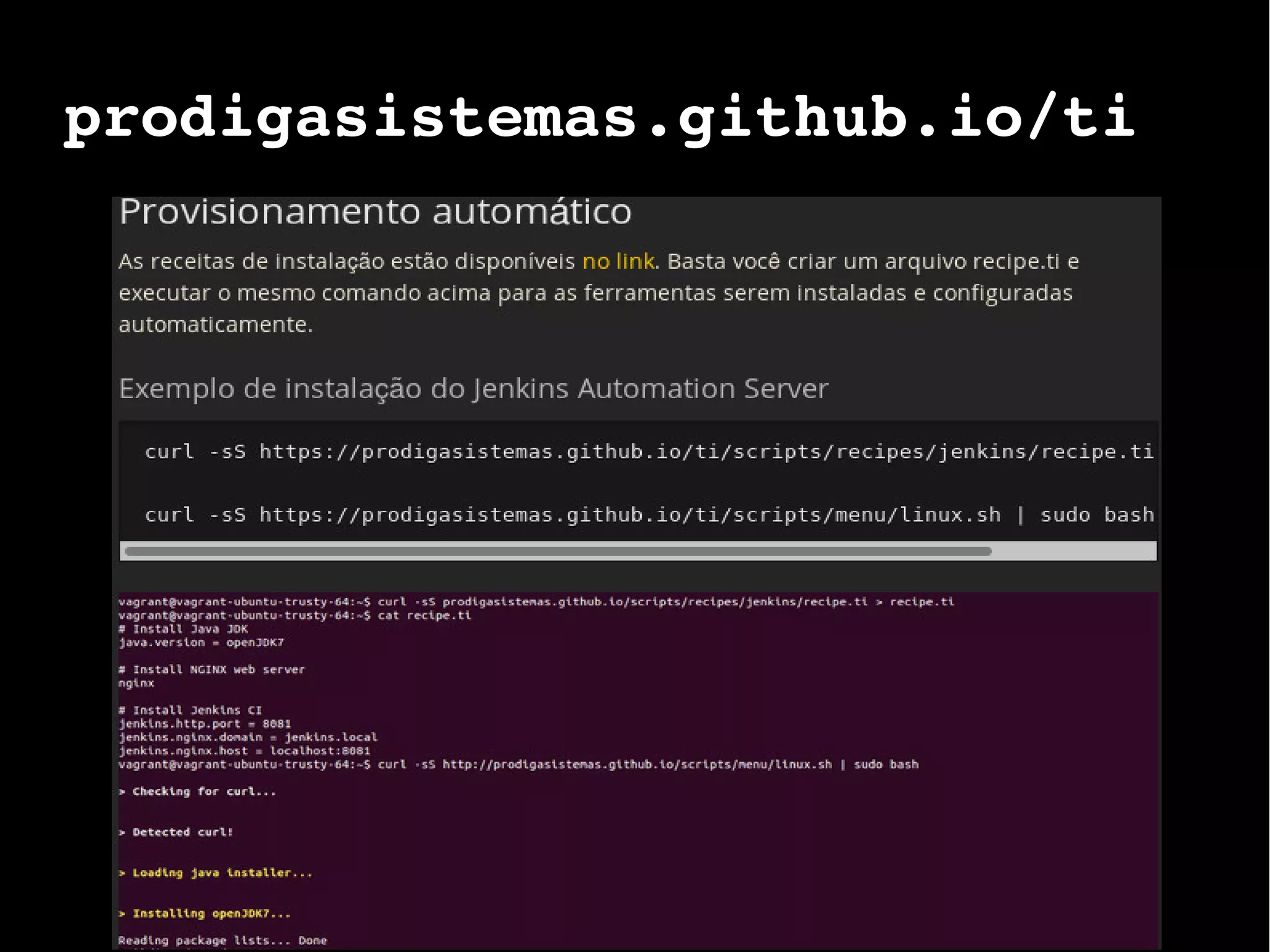Viewport: 1270px width, 952px height.
Task: Click the terminal comment '# Install NGINX web server'
Action: 212,669
